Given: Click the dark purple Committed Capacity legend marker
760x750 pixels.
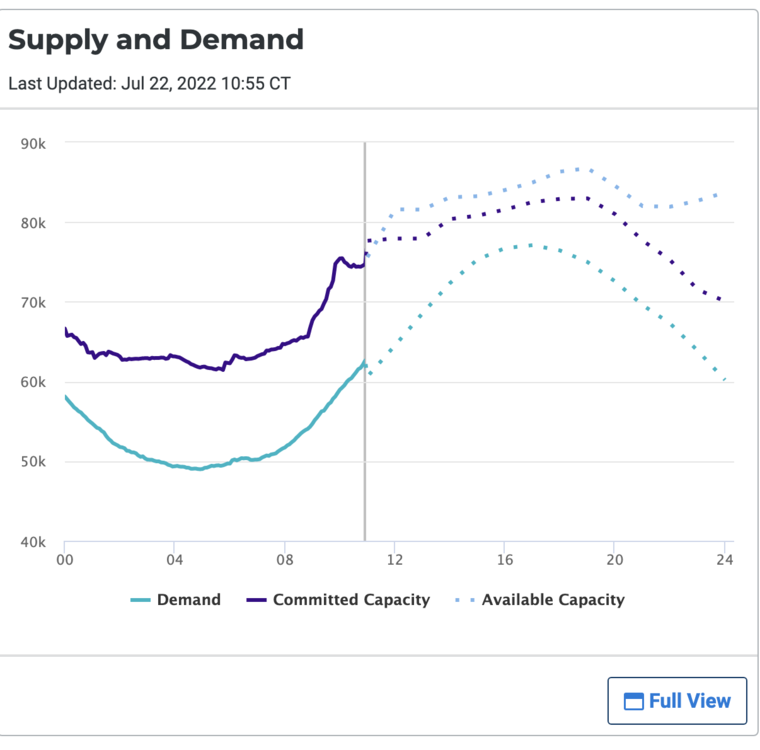Looking at the screenshot, I should (256, 601).
